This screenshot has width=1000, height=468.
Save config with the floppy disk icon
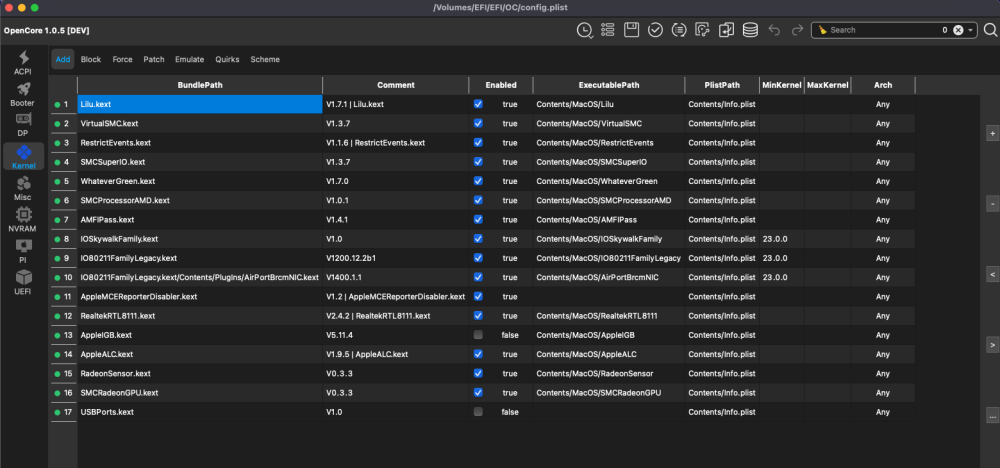point(631,30)
